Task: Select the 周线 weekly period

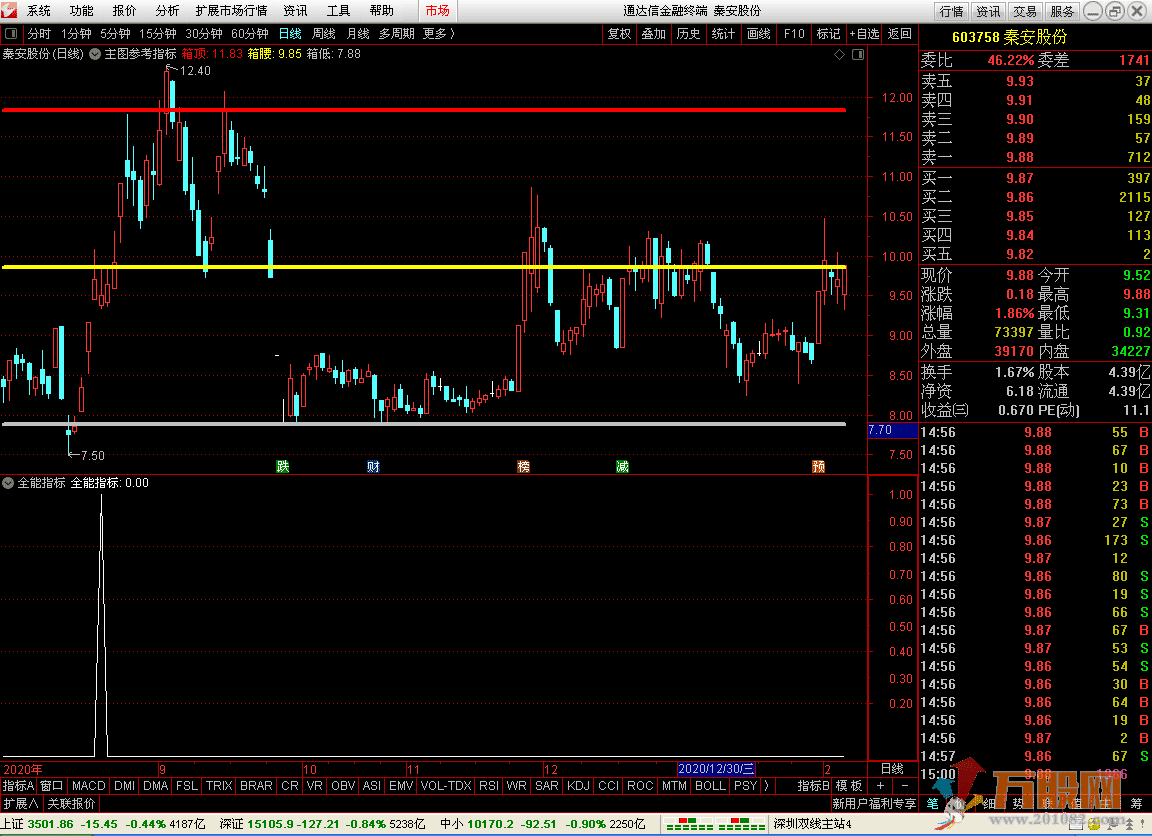Action: [324, 34]
